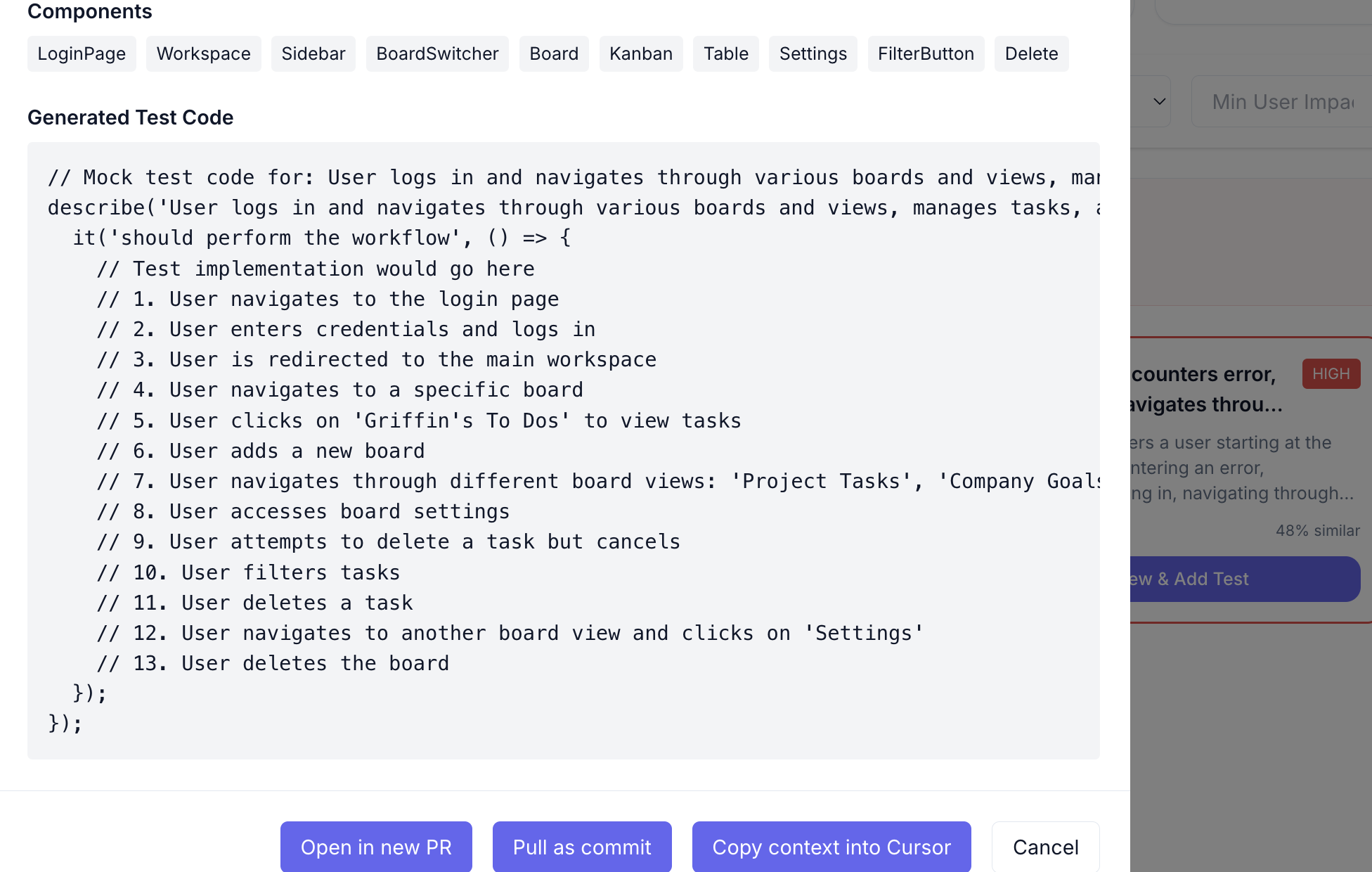This screenshot has width=1372, height=872.
Task: Click the Table component tag
Action: (x=725, y=53)
